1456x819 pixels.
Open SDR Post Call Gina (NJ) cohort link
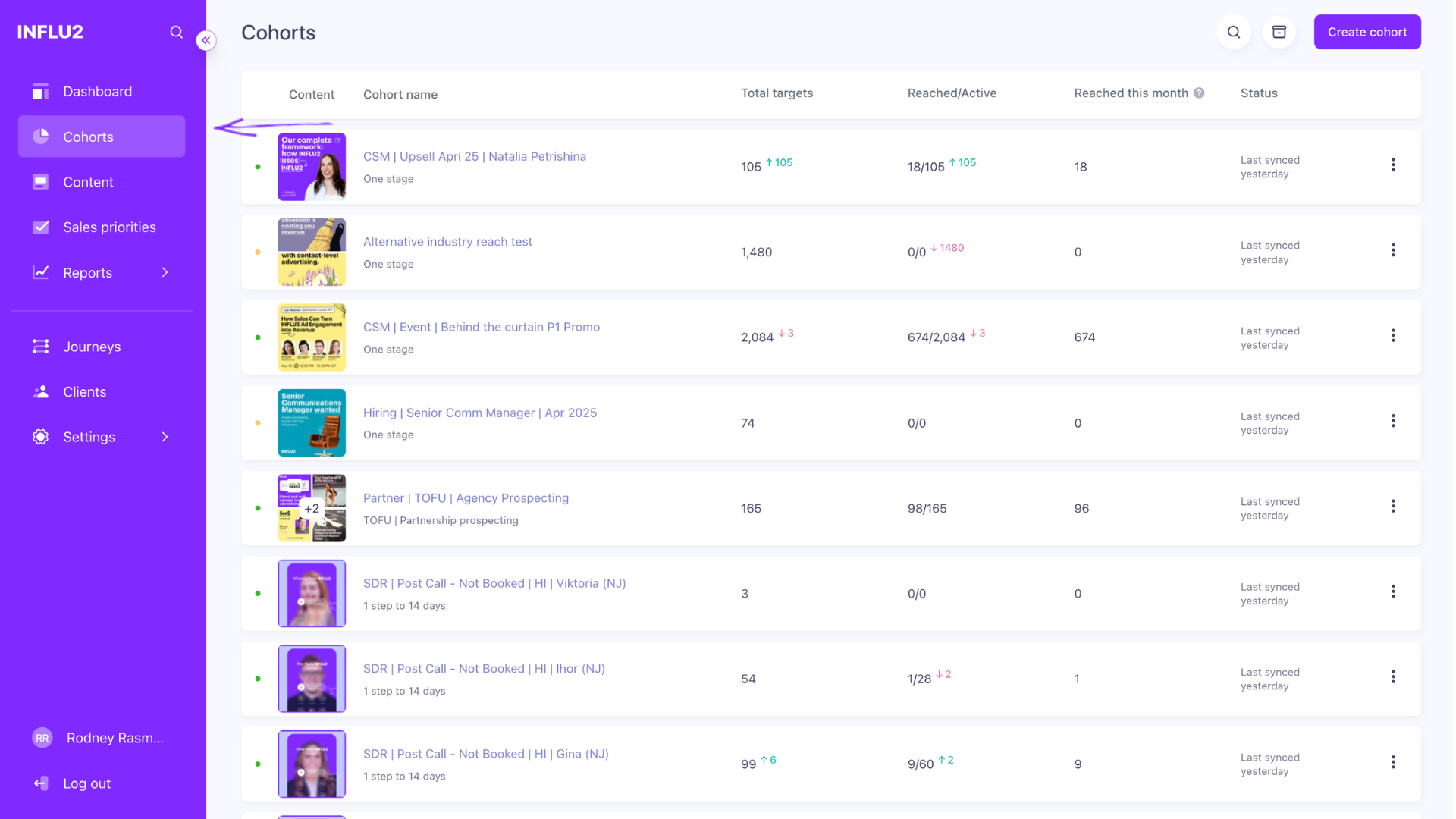tap(486, 754)
